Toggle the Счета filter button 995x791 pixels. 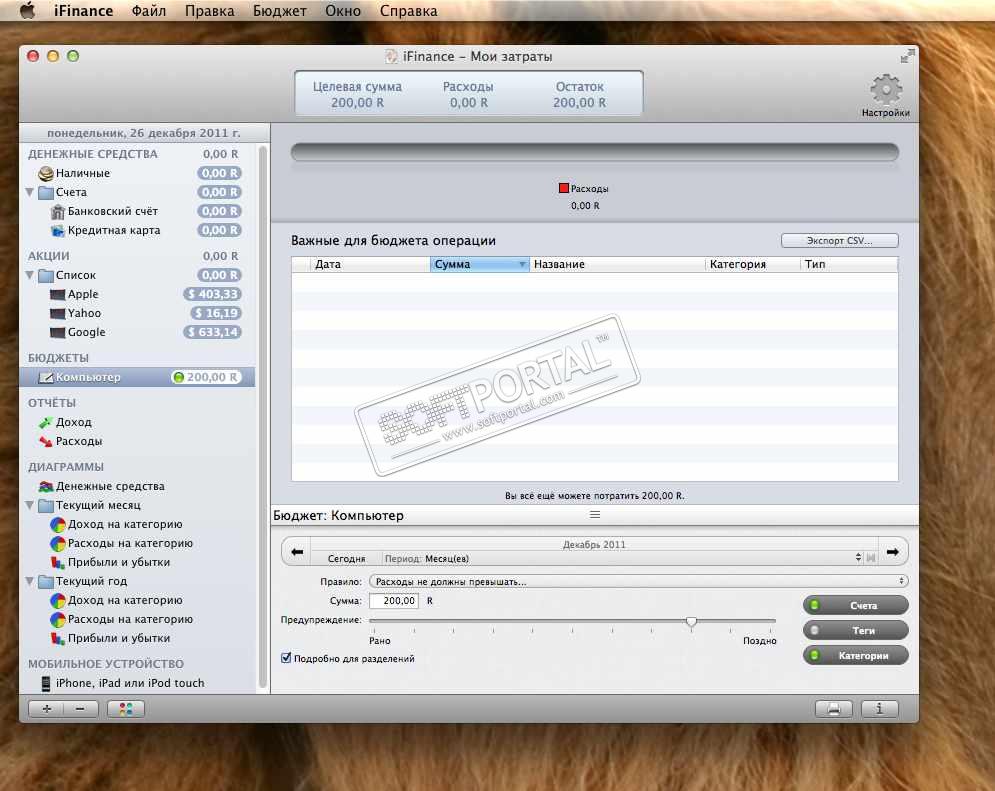pyautogui.click(x=855, y=605)
